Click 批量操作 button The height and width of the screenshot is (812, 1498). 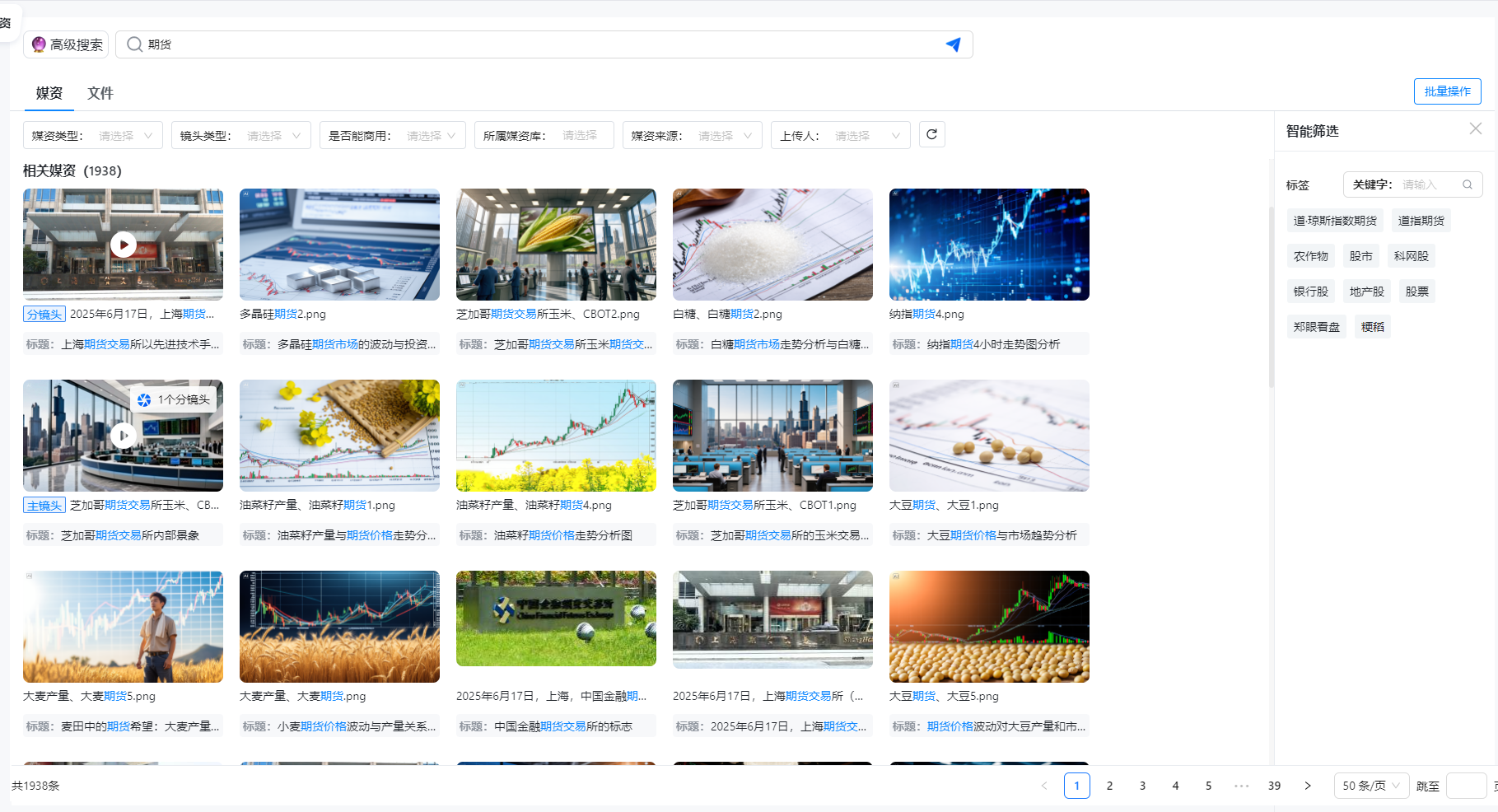(1448, 91)
